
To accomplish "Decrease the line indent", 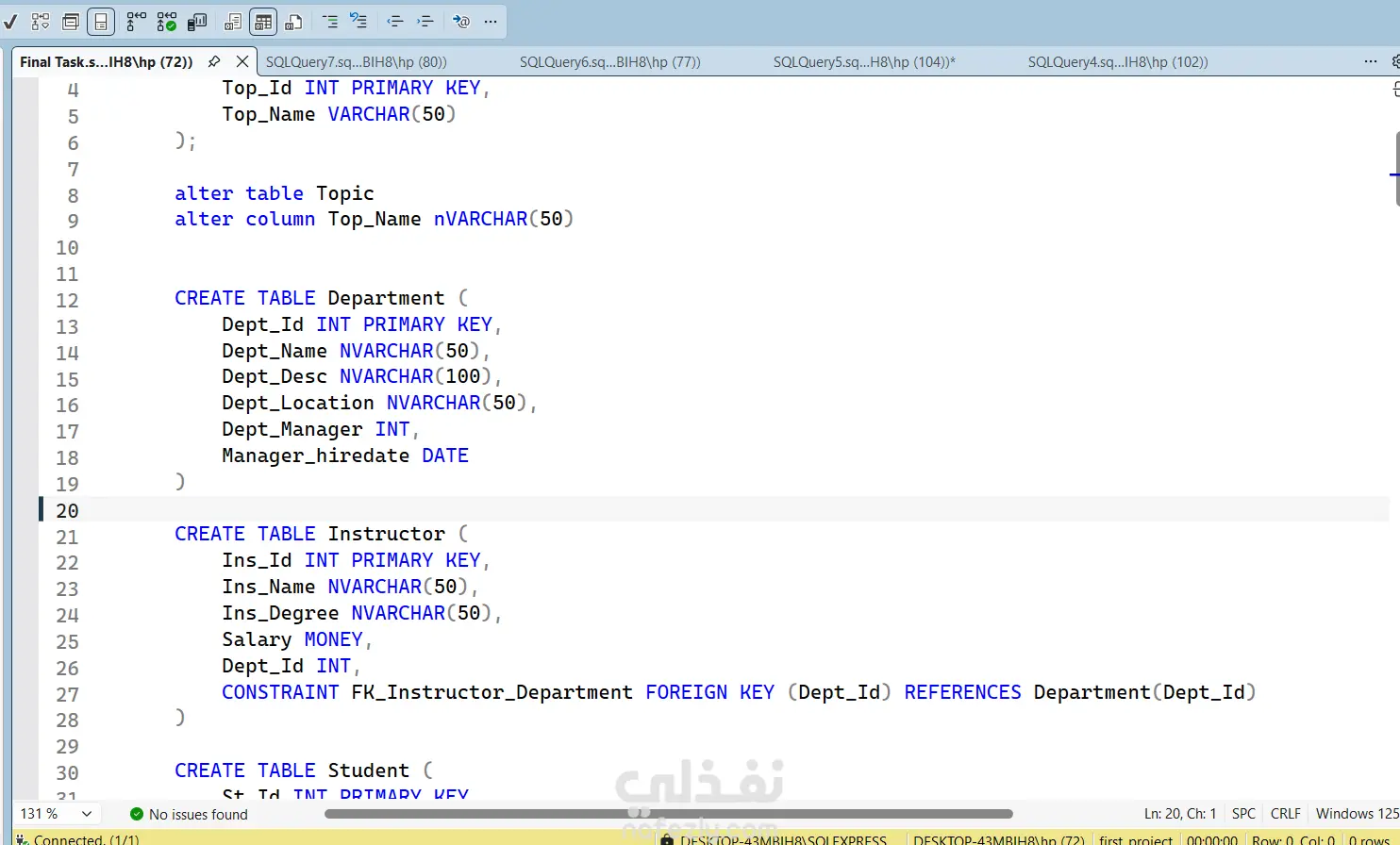I will pyautogui.click(x=395, y=21).
